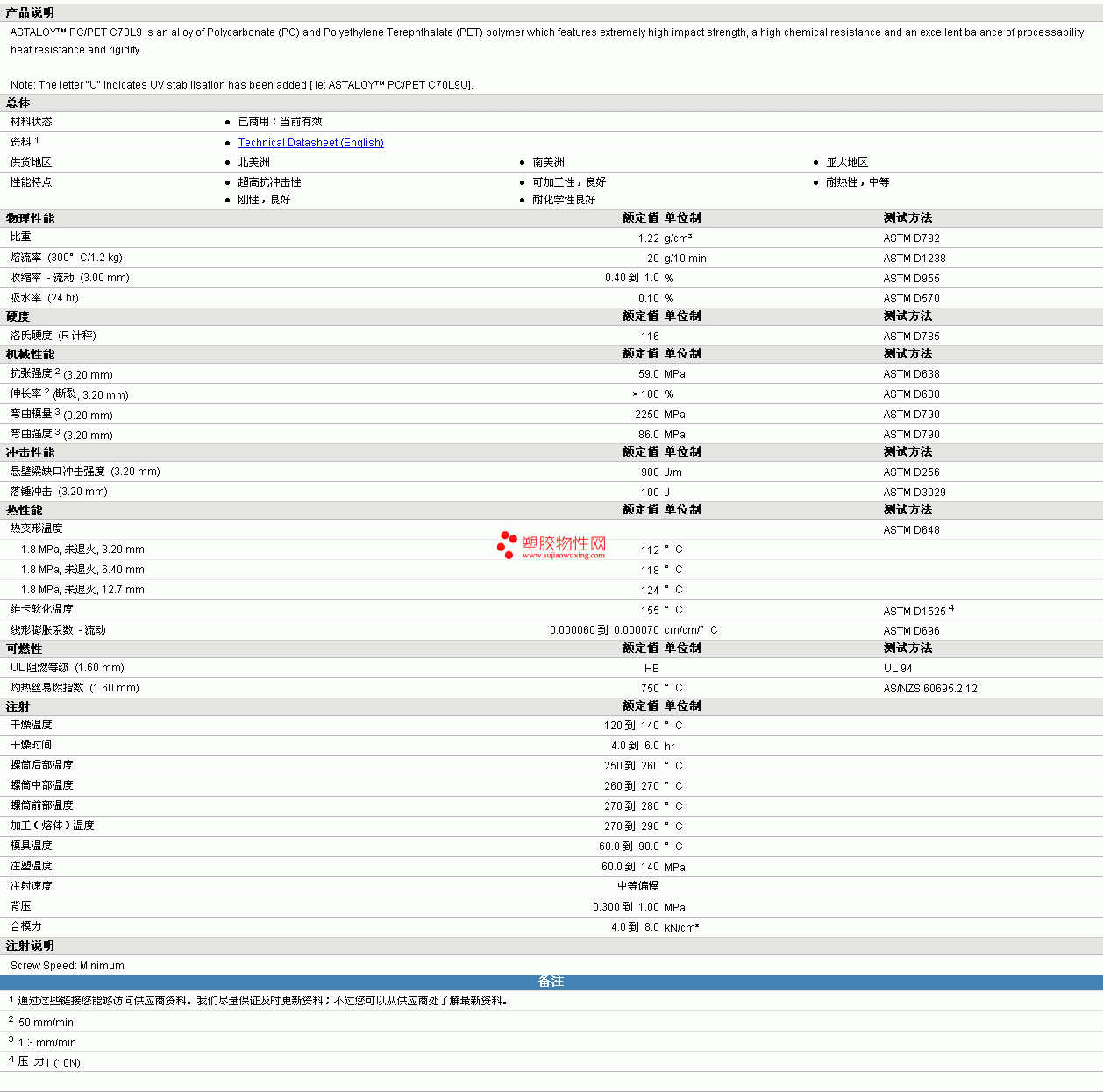
Task: Click the 干燥时间 label
Action: pos(32,745)
